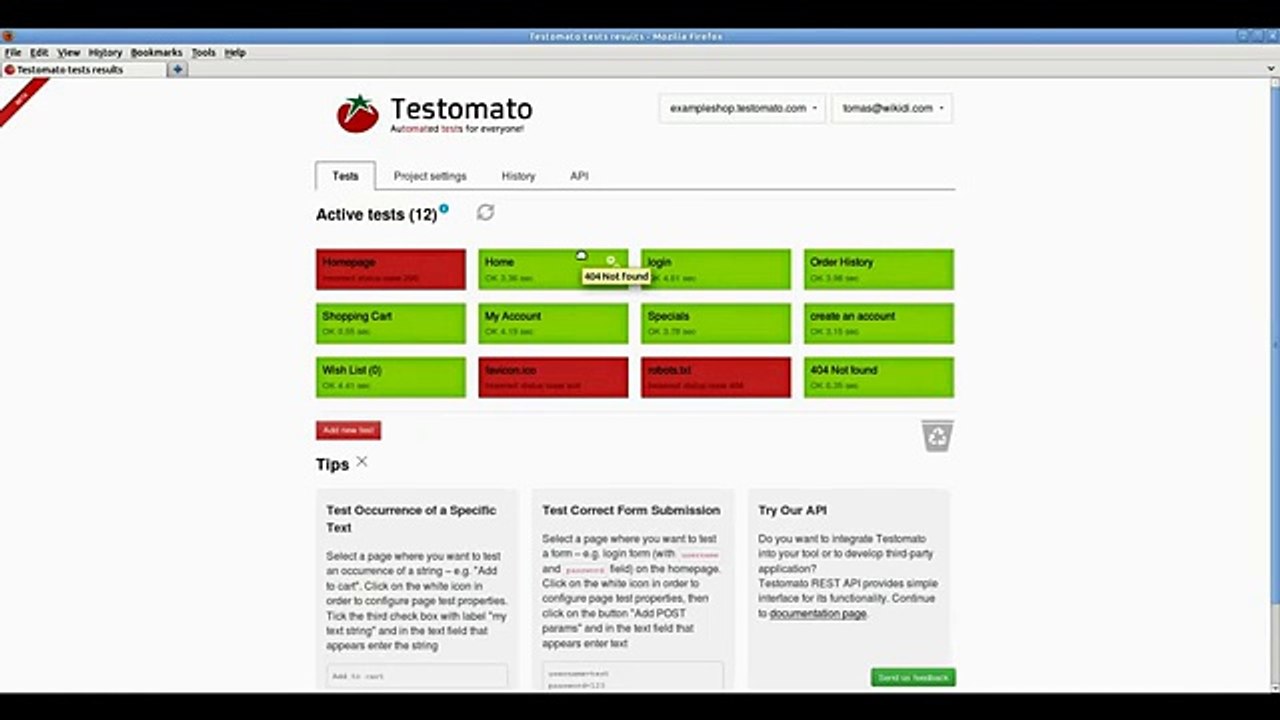The height and width of the screenshot is (720, 1280).
Task: Open the exampleshop.testomato.com project dropdown
Action: [x=743, y=108]
